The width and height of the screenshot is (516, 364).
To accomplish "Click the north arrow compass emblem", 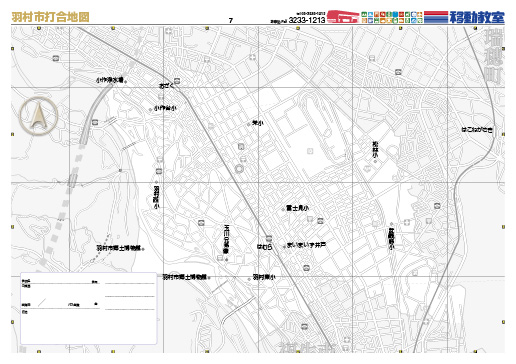I will pyautogui.click(x=39, y=116).
